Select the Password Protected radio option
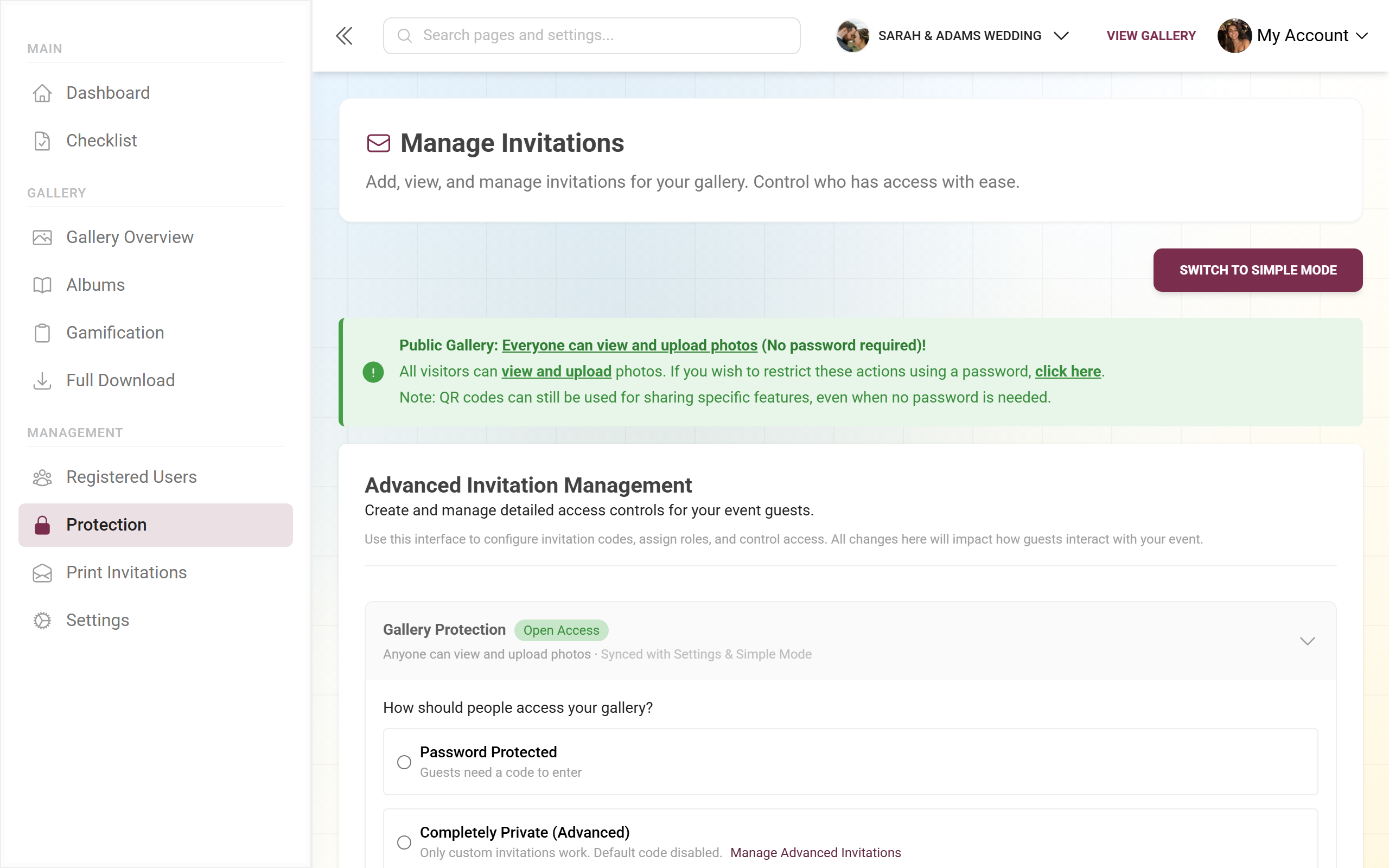1389x868 pixels. [404, 762]
